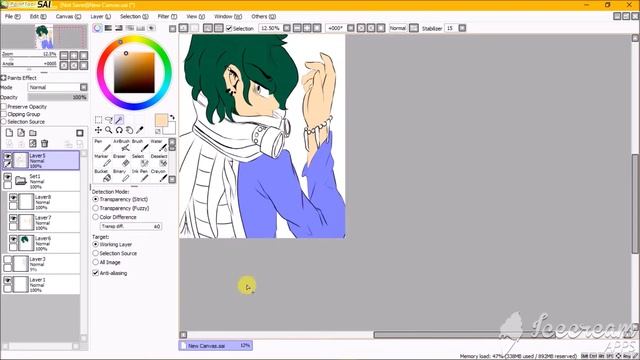This screenshot has height=360, width=640.
Task: Hide Layer1 using its eye icon
Action: pos(7,281)
